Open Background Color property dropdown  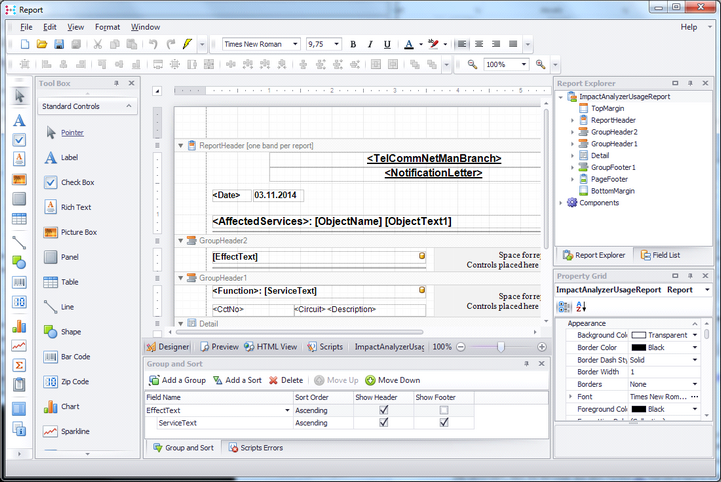coord(695,335)
